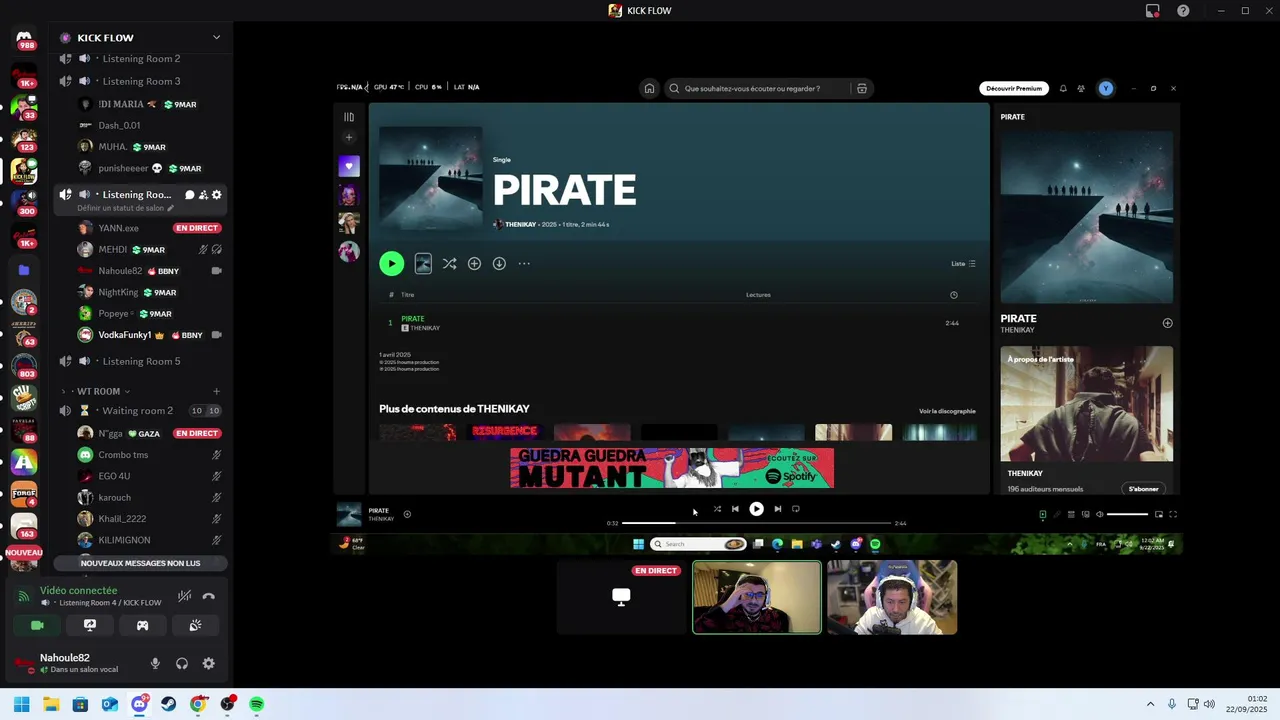
Task: Toggle Discord noise suppression icon
Action: pyautogui.click(x=185, y=596)
